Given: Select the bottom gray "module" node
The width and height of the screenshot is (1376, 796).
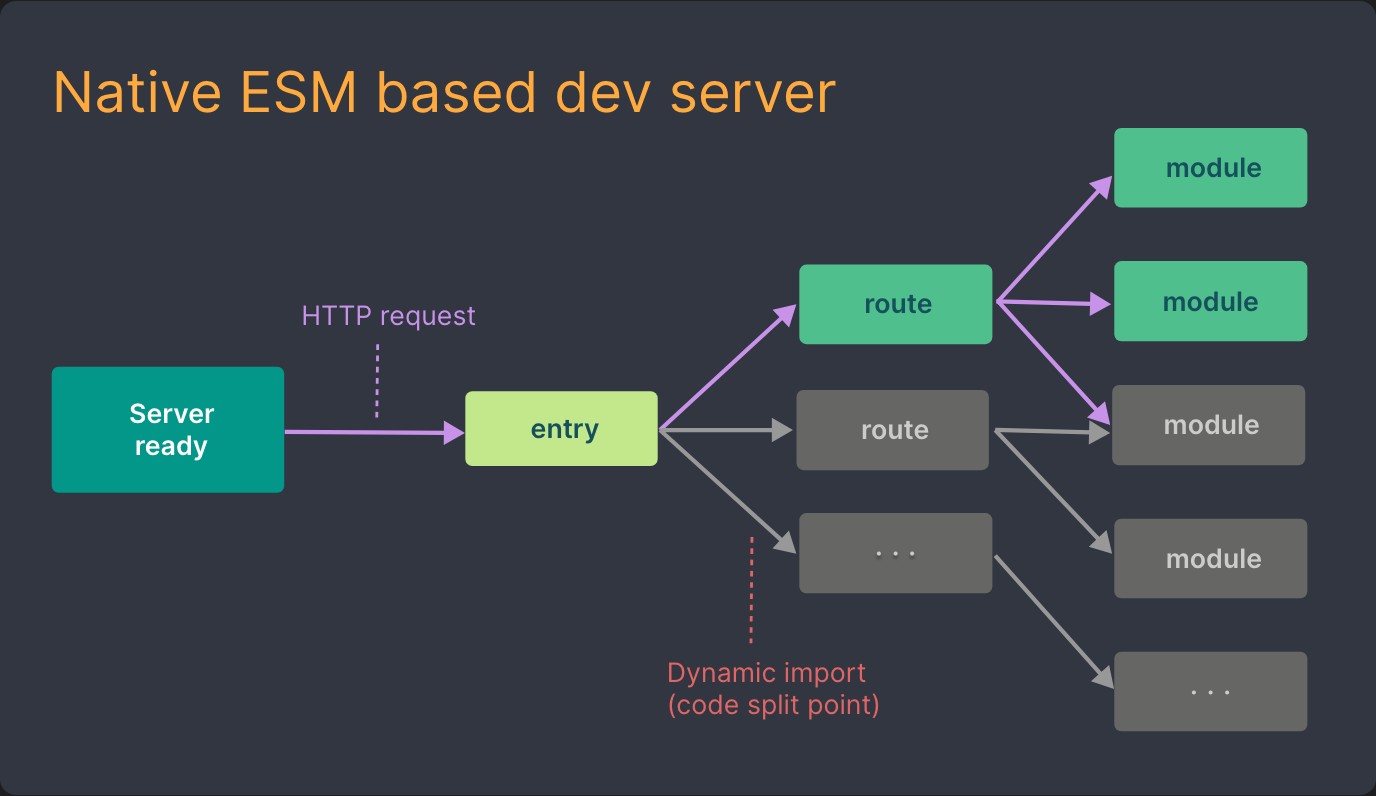Looking at the screenshot, I should (1209, 558).
